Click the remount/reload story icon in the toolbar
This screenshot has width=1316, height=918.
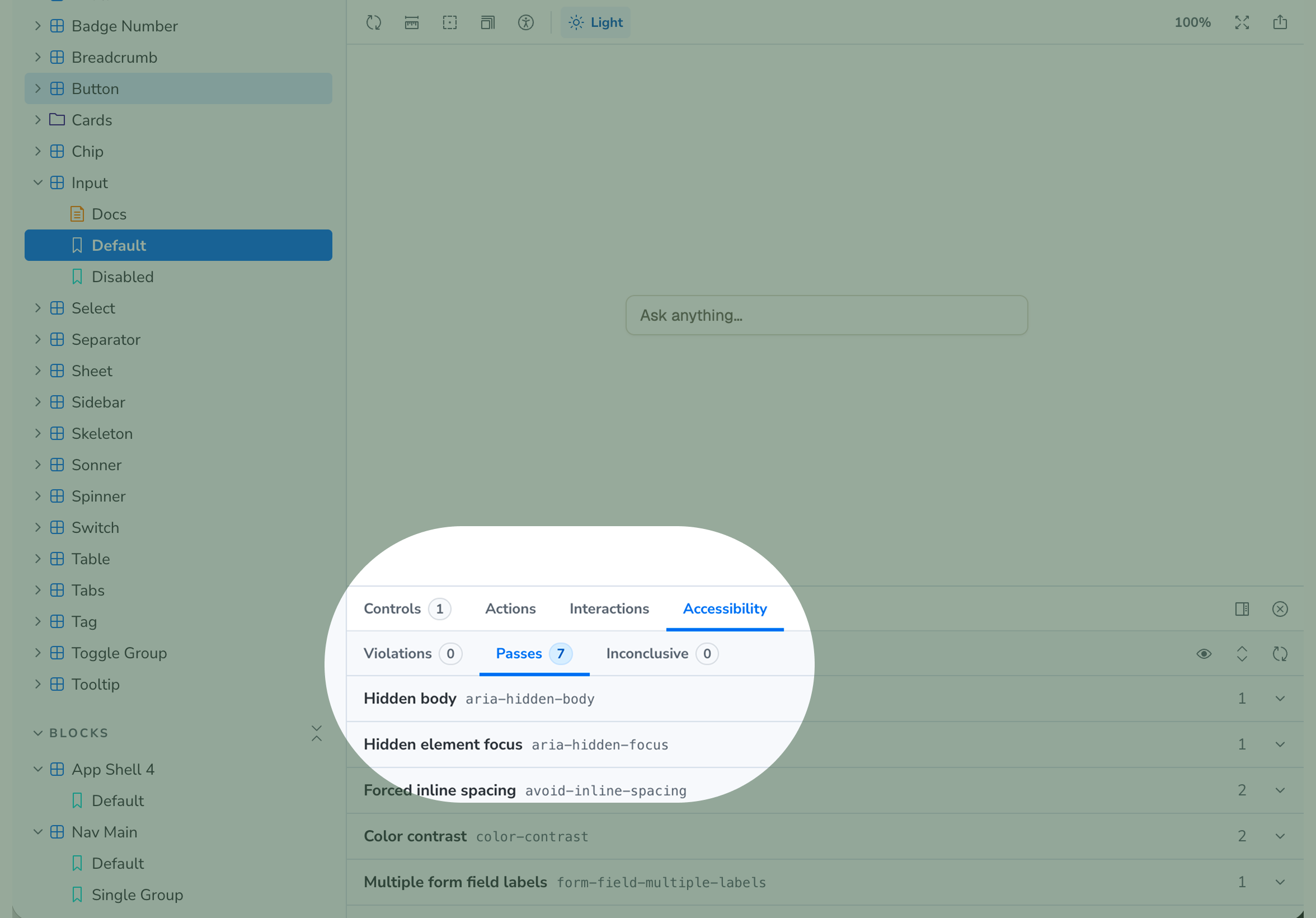374,22
